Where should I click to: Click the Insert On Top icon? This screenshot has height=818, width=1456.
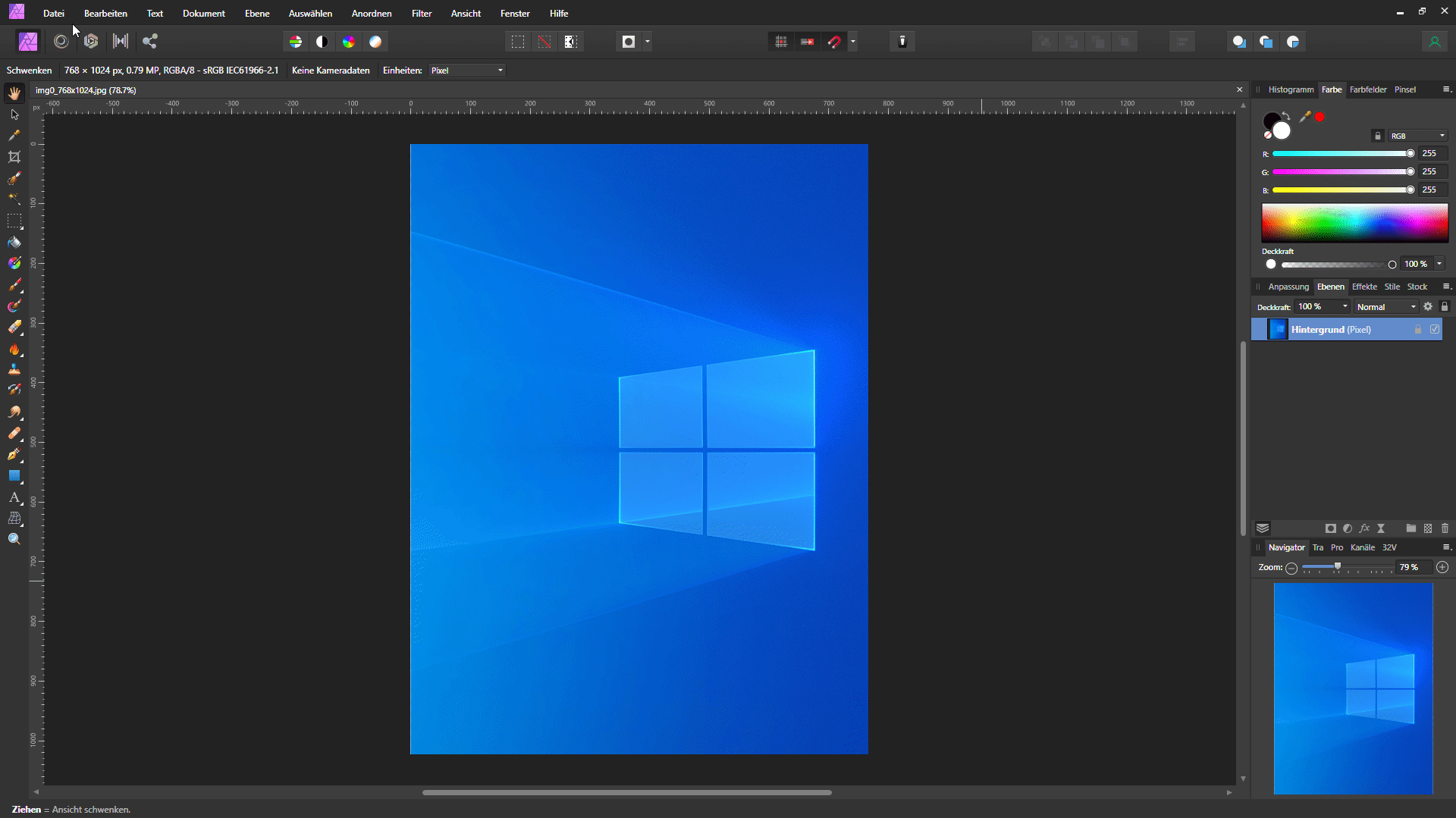tap(1266, 42)
